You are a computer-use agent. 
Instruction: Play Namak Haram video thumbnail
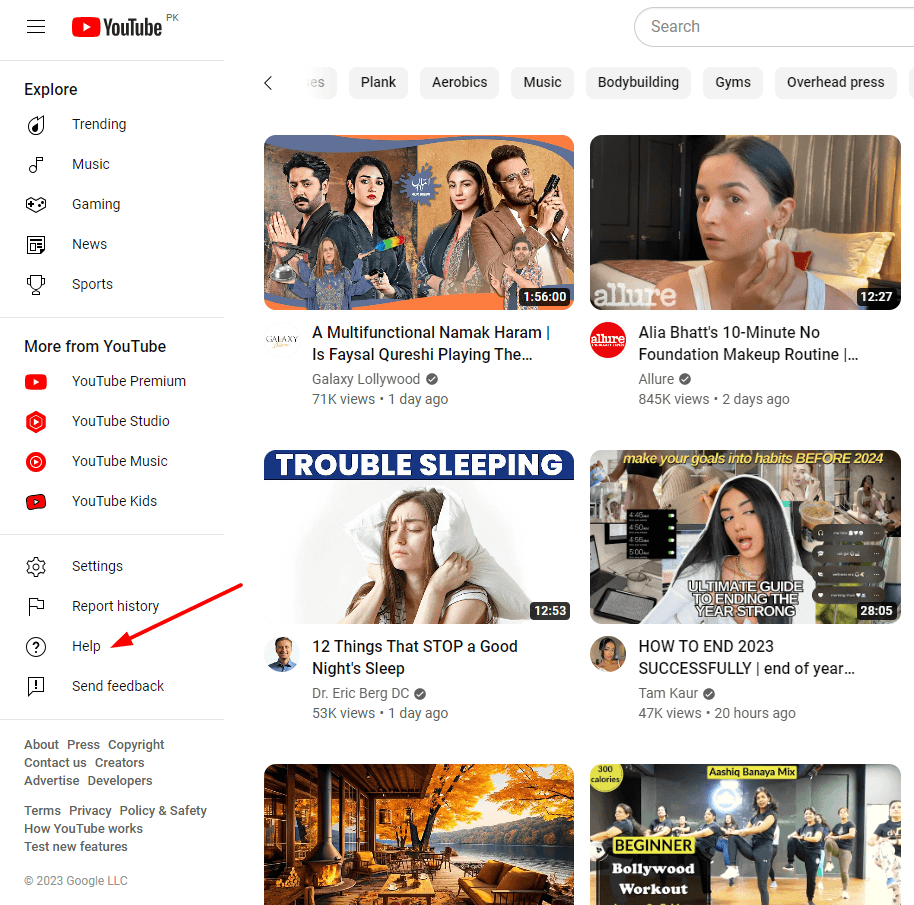point(419,222)
